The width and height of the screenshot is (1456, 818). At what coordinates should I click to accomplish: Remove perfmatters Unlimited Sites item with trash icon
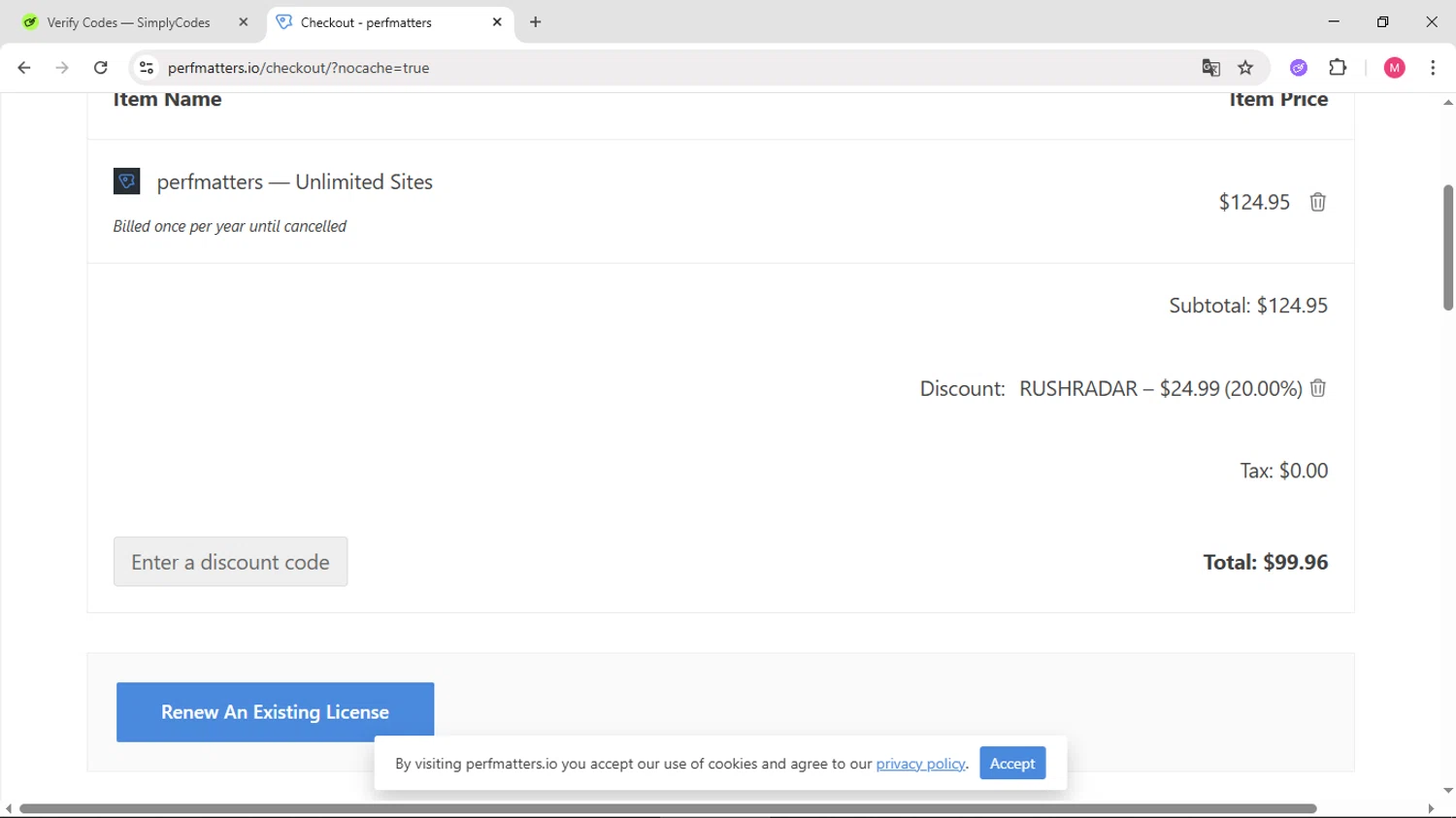coord(1318,202)
